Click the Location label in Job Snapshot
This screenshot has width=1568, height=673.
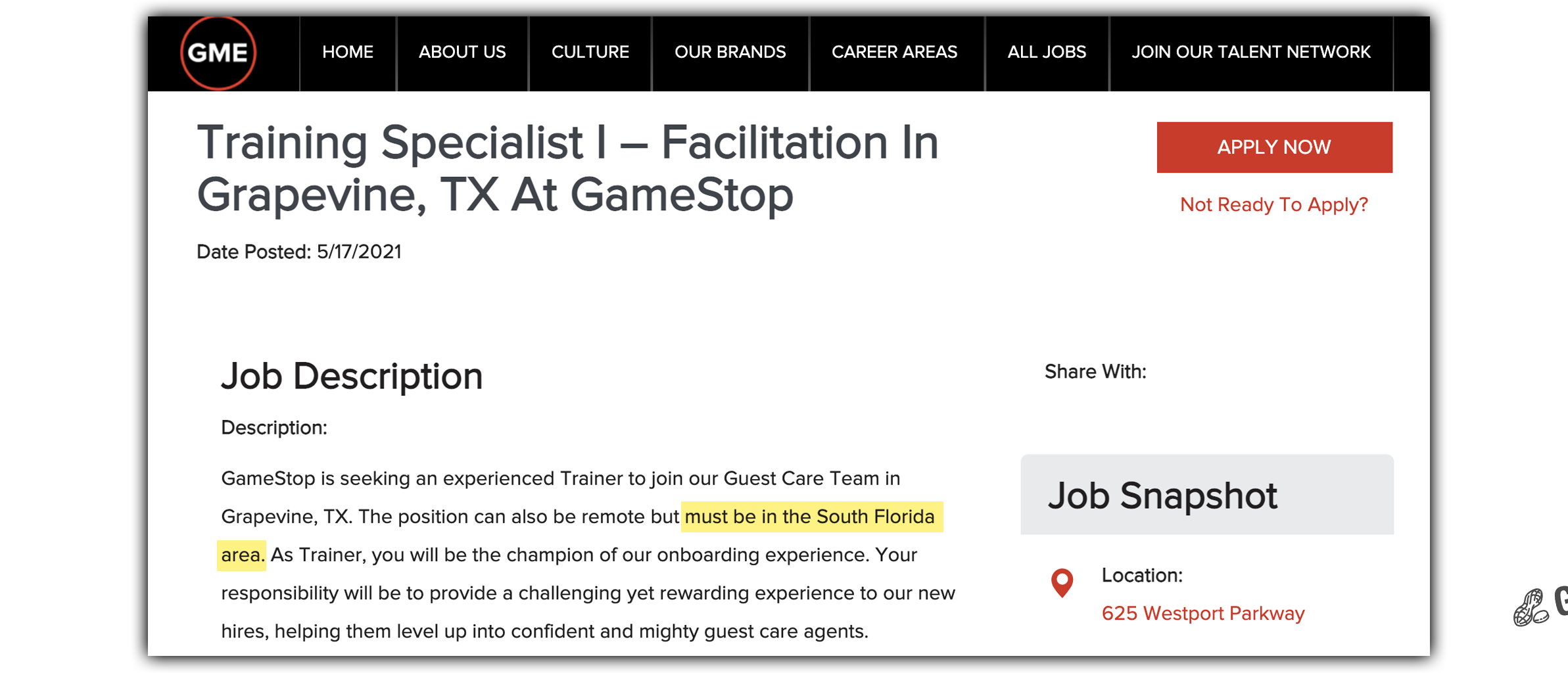pos(1142,575)
